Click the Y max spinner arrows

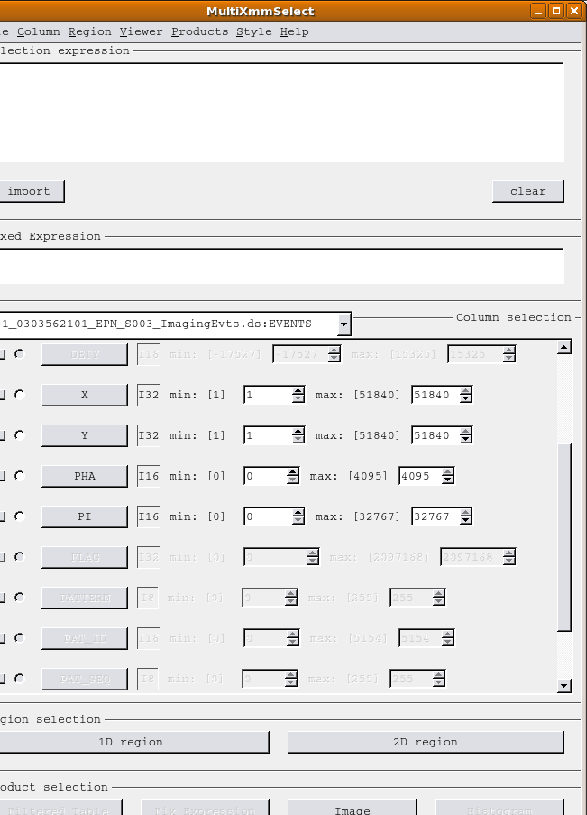(x=466, y=435)
